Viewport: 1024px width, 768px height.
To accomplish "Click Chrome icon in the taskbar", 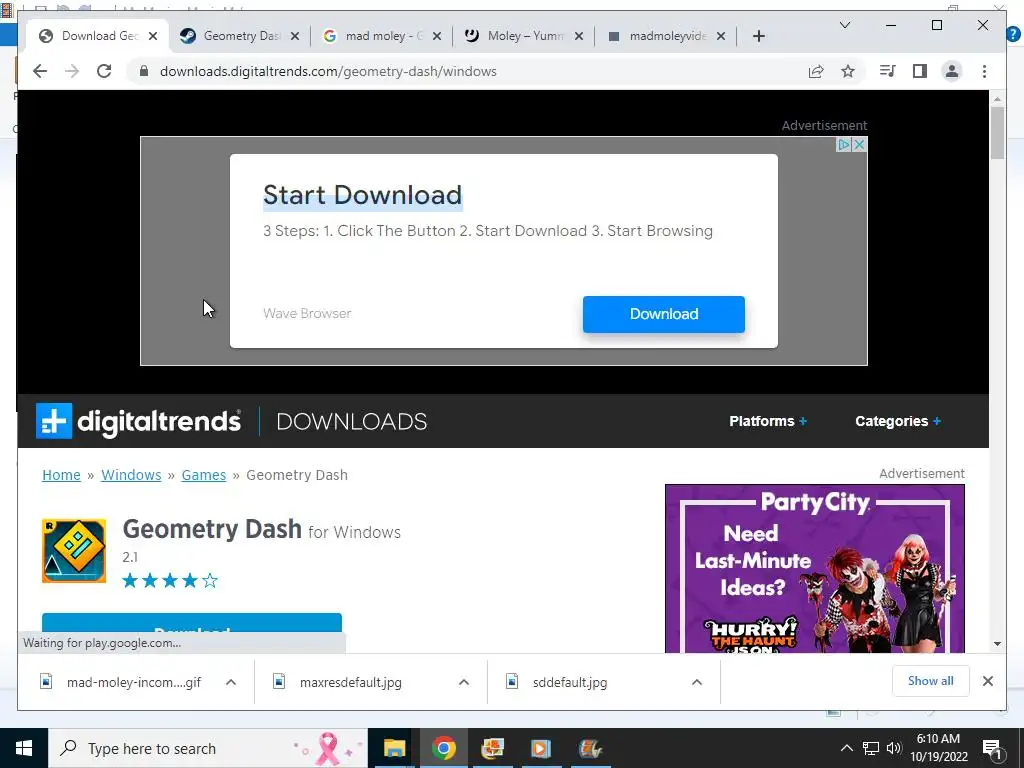I will (443, 748).
